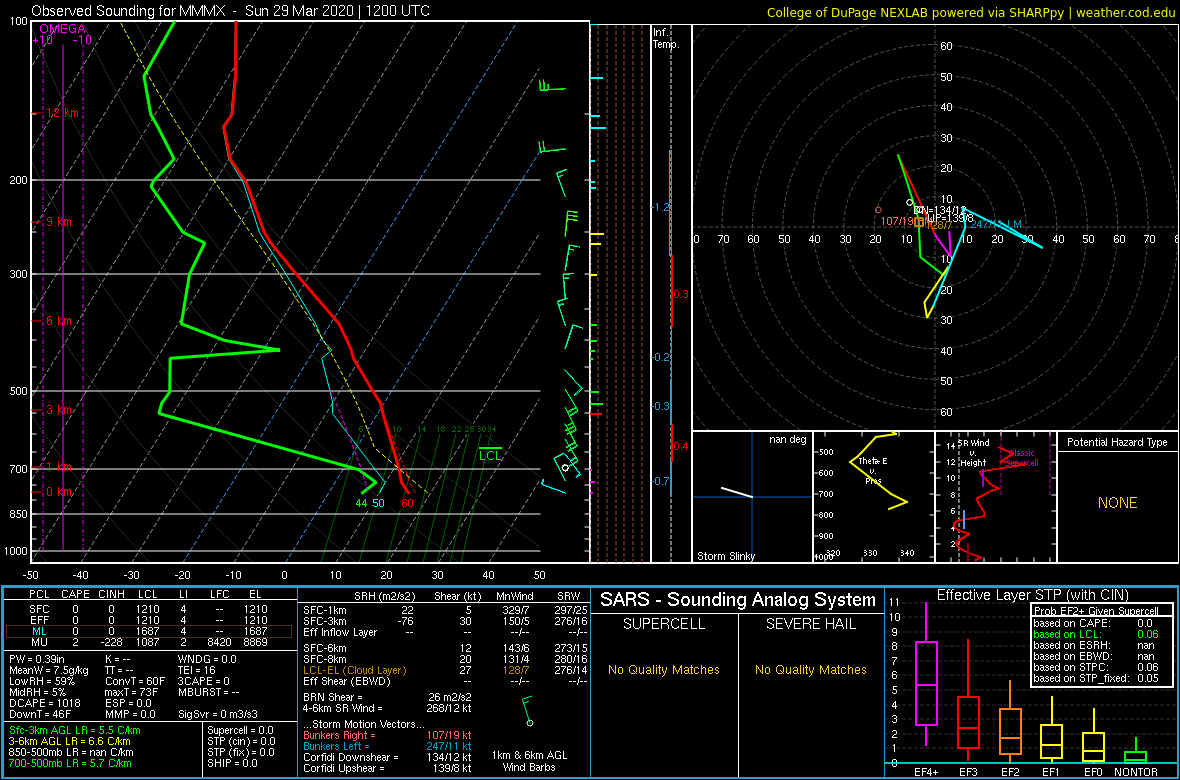Viewport: 1180px width, 780px height.
Task: Click the 850-500mb LR lapse rate line
Action: [71, 751]
